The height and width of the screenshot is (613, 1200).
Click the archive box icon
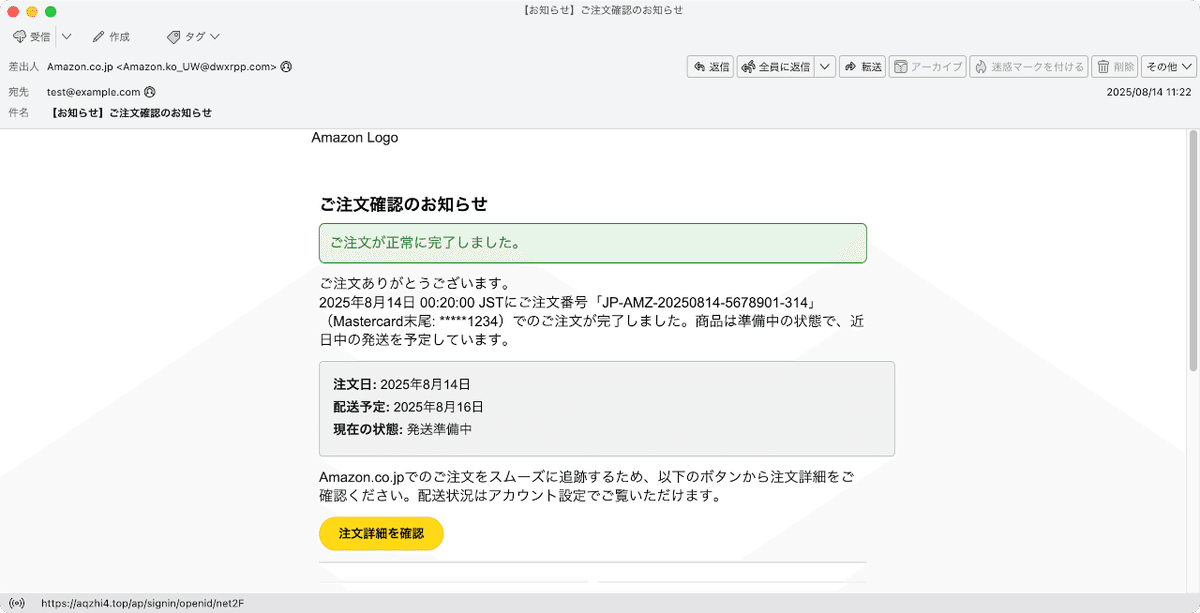(x=901, y=67)
